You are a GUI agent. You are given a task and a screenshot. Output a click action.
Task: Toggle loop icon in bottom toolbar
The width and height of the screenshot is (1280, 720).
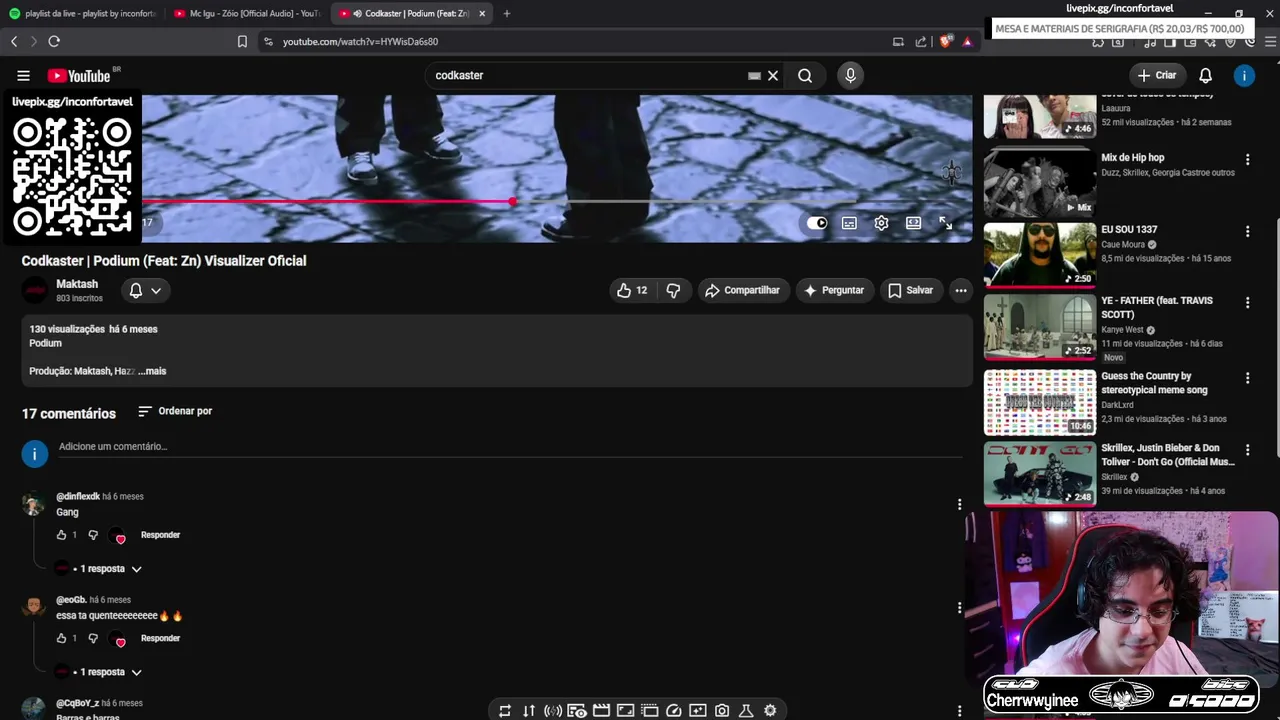point(505,711)
